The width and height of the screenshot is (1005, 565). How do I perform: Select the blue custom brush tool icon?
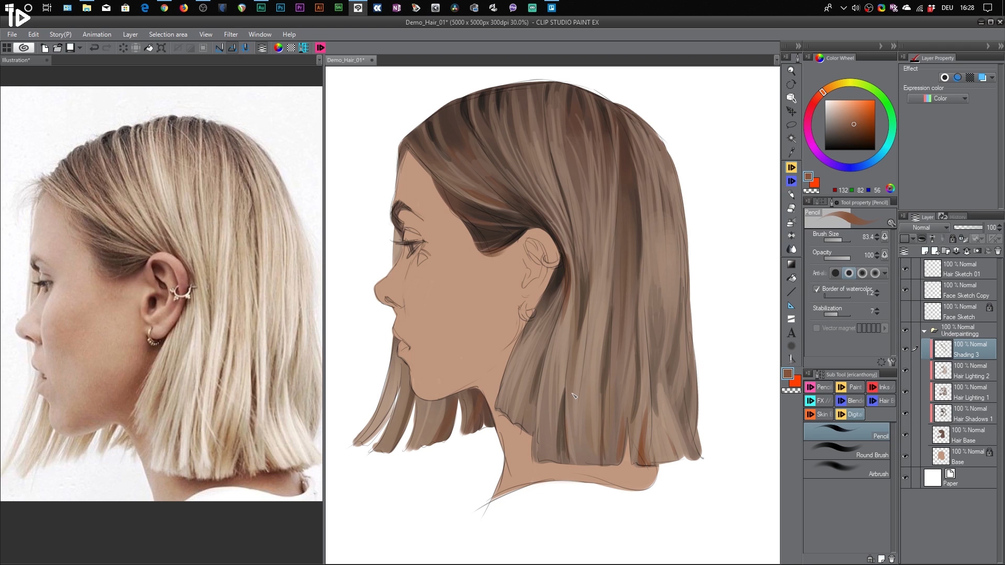coord(792,181)
